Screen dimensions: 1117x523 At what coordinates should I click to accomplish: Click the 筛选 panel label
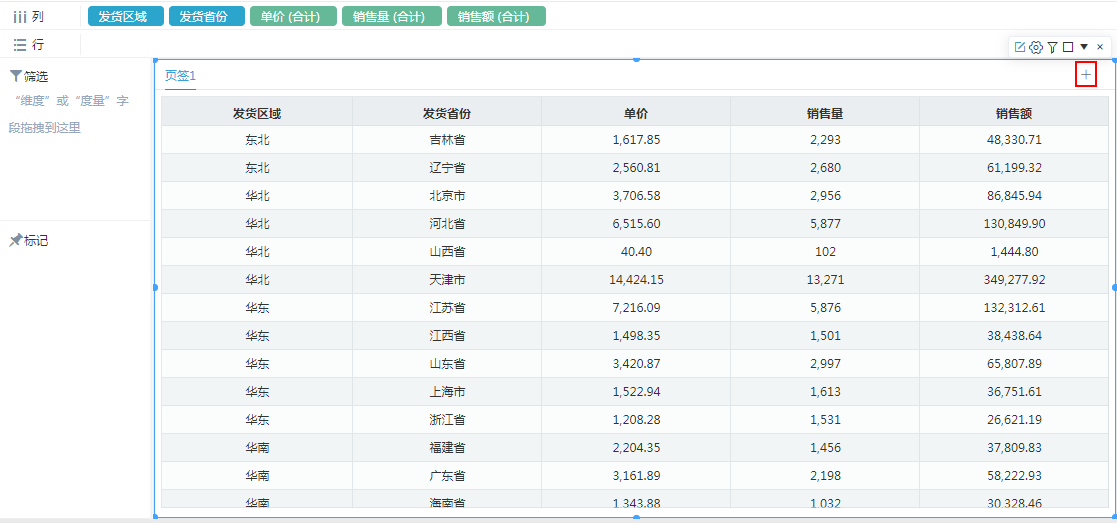36,76
